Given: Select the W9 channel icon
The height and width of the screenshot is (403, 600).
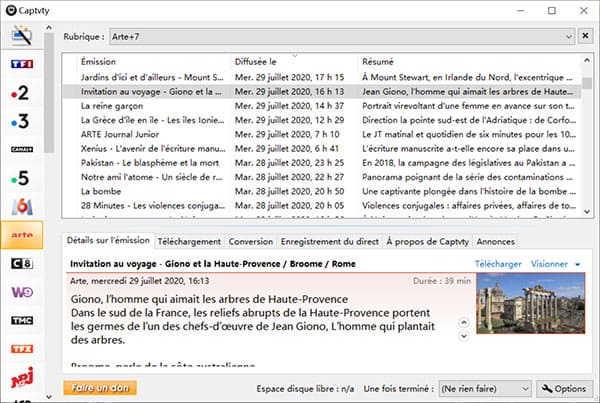Looking at the screenshot, I should [x=22, y=292].
